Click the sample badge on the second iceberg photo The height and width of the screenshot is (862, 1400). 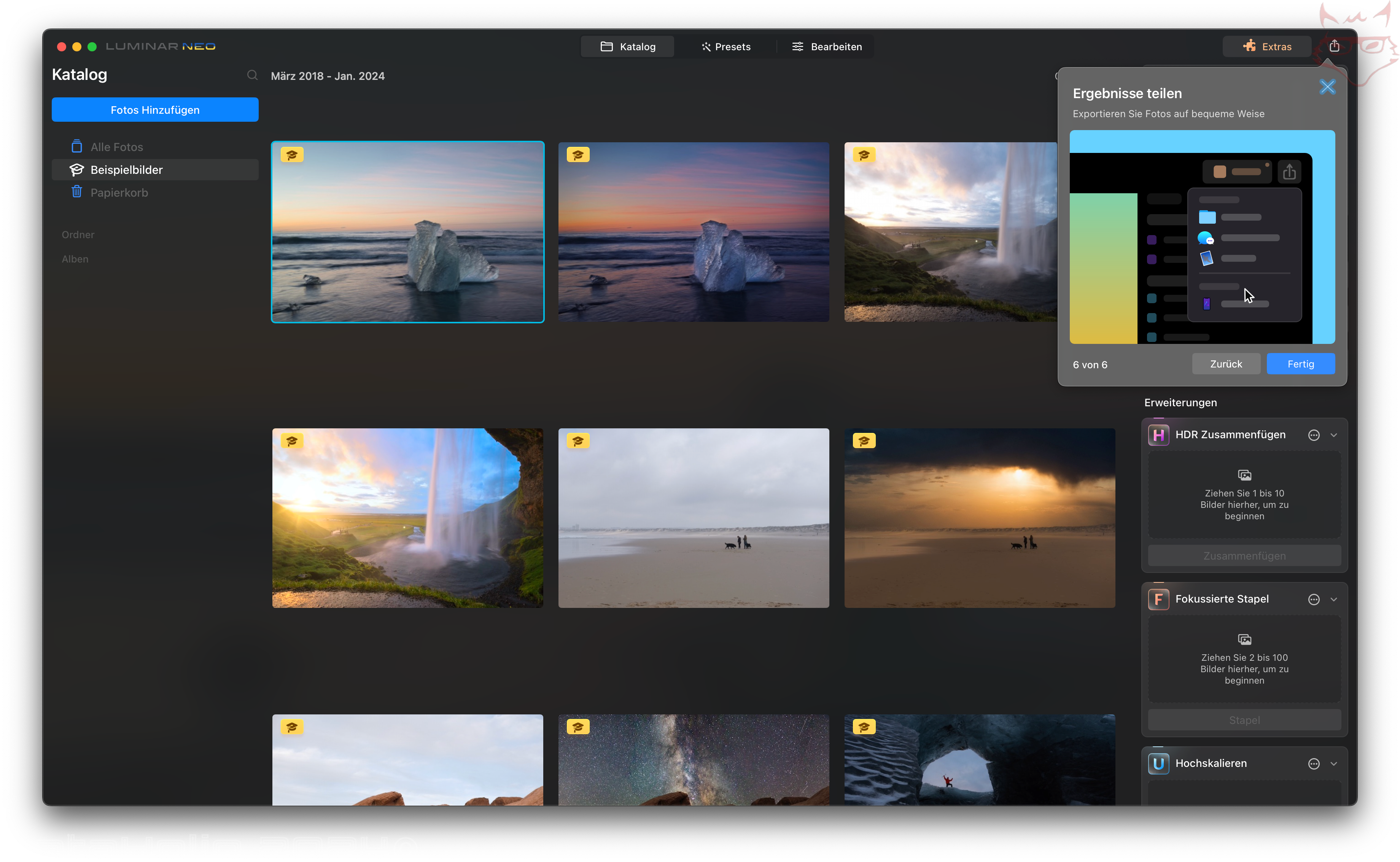click(578, 154)
